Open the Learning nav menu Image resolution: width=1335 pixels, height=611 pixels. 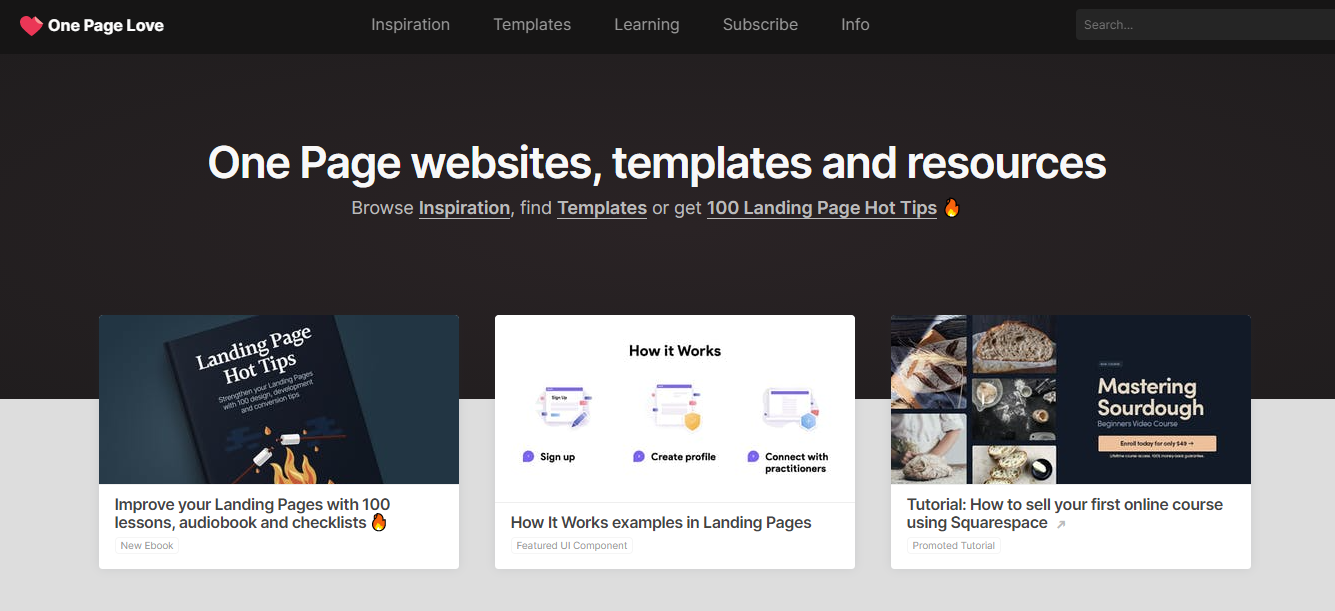(647, 25)
